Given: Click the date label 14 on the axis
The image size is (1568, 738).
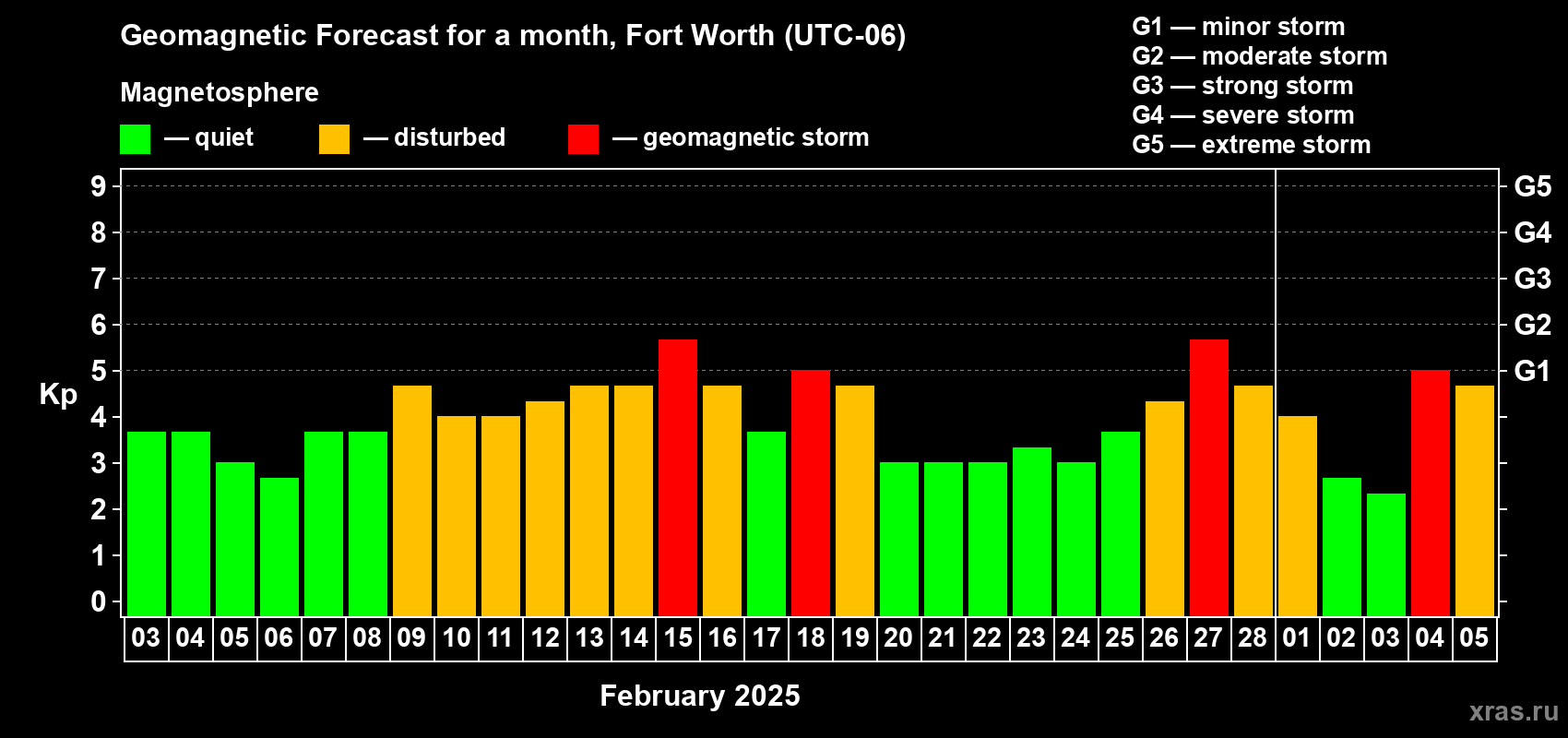Looking at the screenshot, I should coord(634,637).
